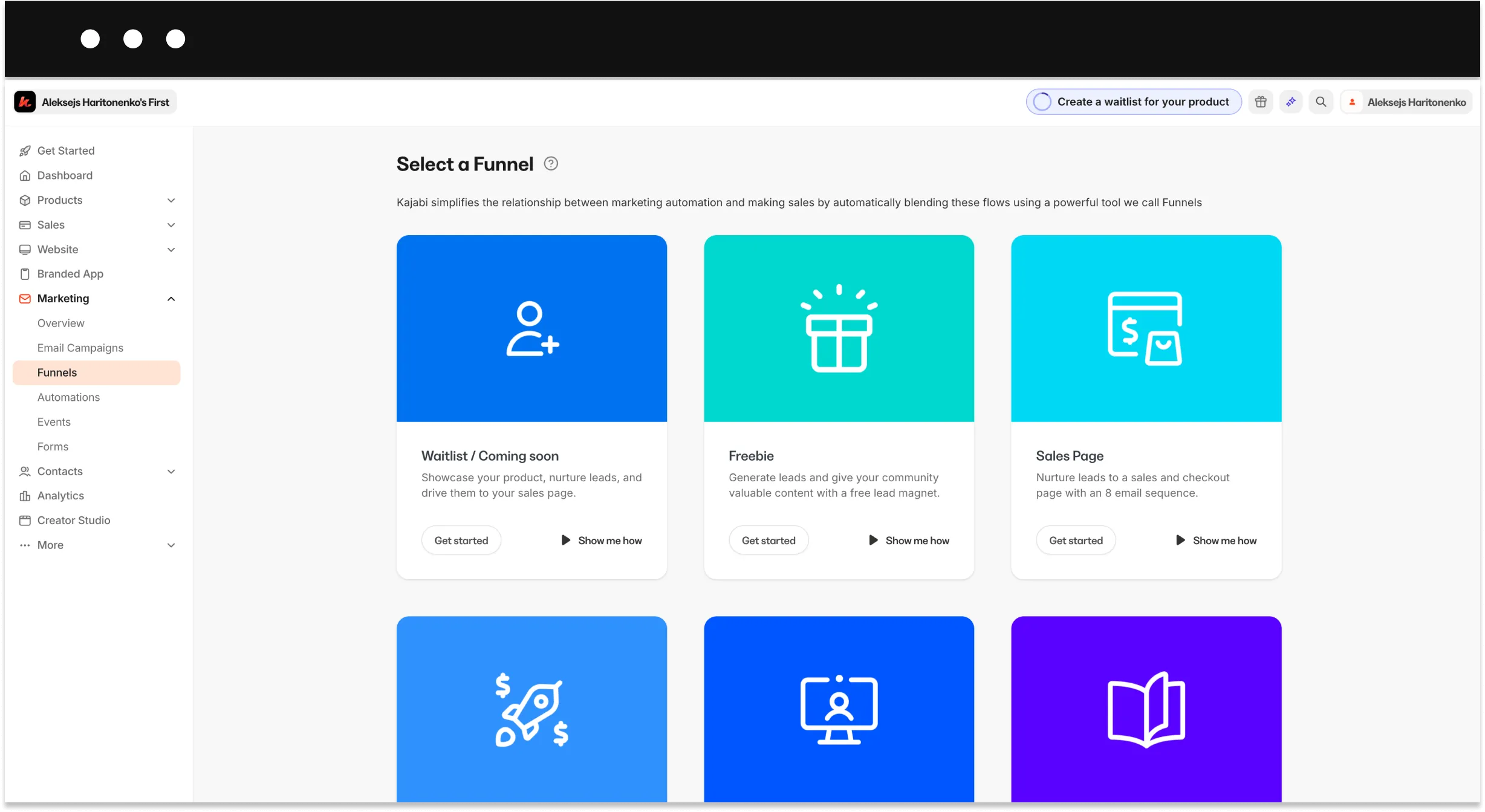Expand the Website menu chevron

pos(171,250)
